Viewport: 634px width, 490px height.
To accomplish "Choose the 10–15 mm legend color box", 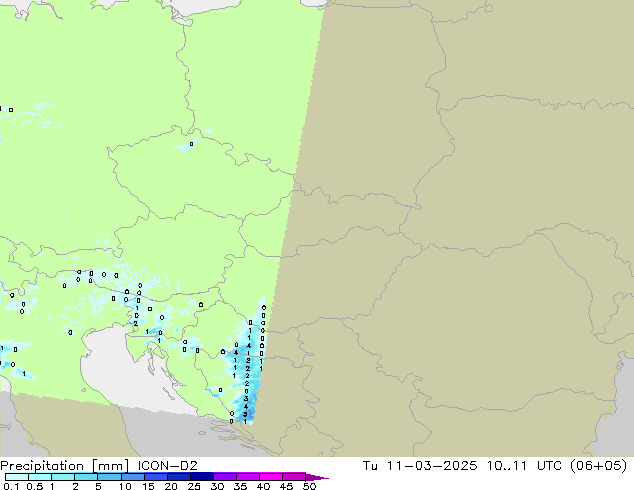I will click(x=132, y=477).
